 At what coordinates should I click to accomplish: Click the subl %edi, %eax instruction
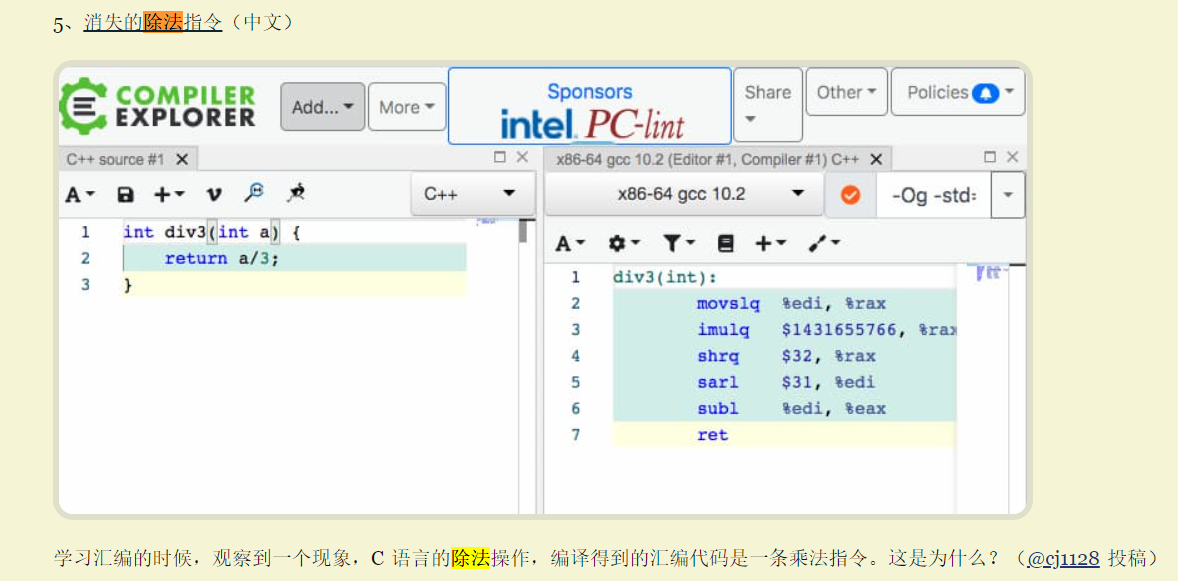point(791,409)
